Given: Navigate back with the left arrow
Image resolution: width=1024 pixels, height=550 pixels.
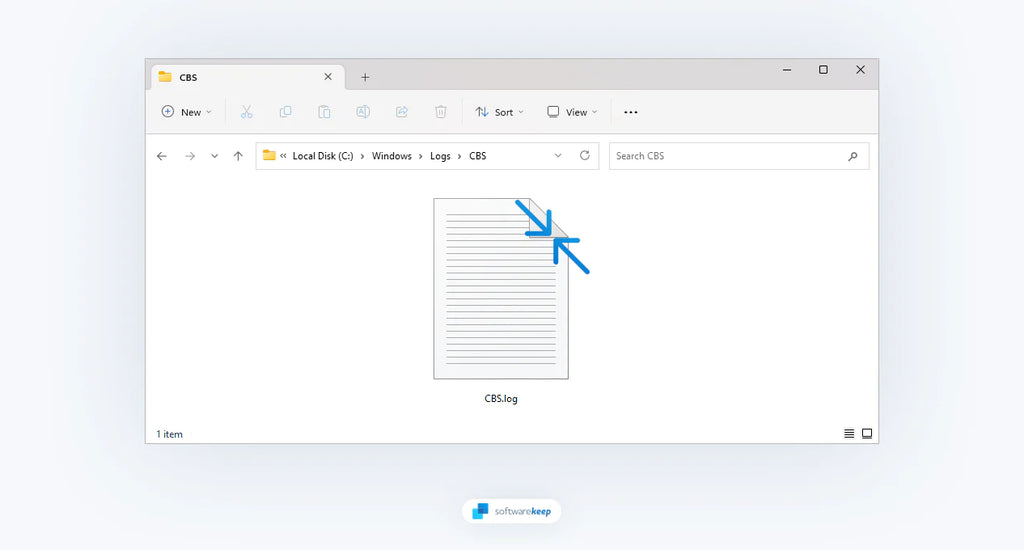Looking at the screenshot, I should pos(162,156).
